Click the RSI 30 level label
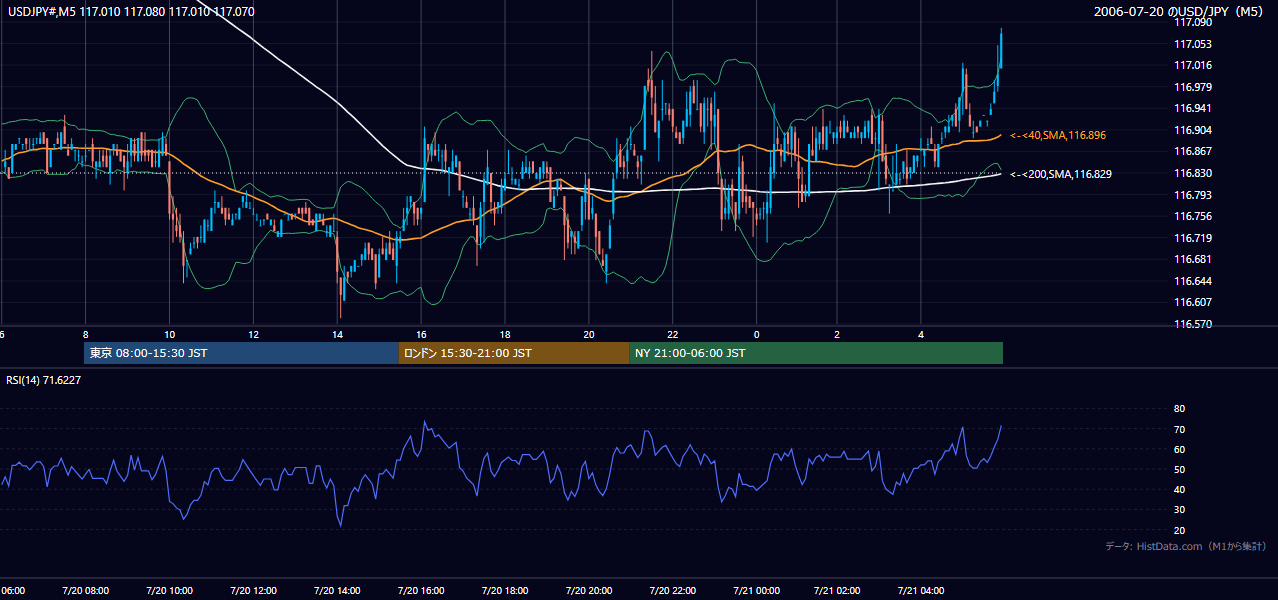 click(1179, 510)
